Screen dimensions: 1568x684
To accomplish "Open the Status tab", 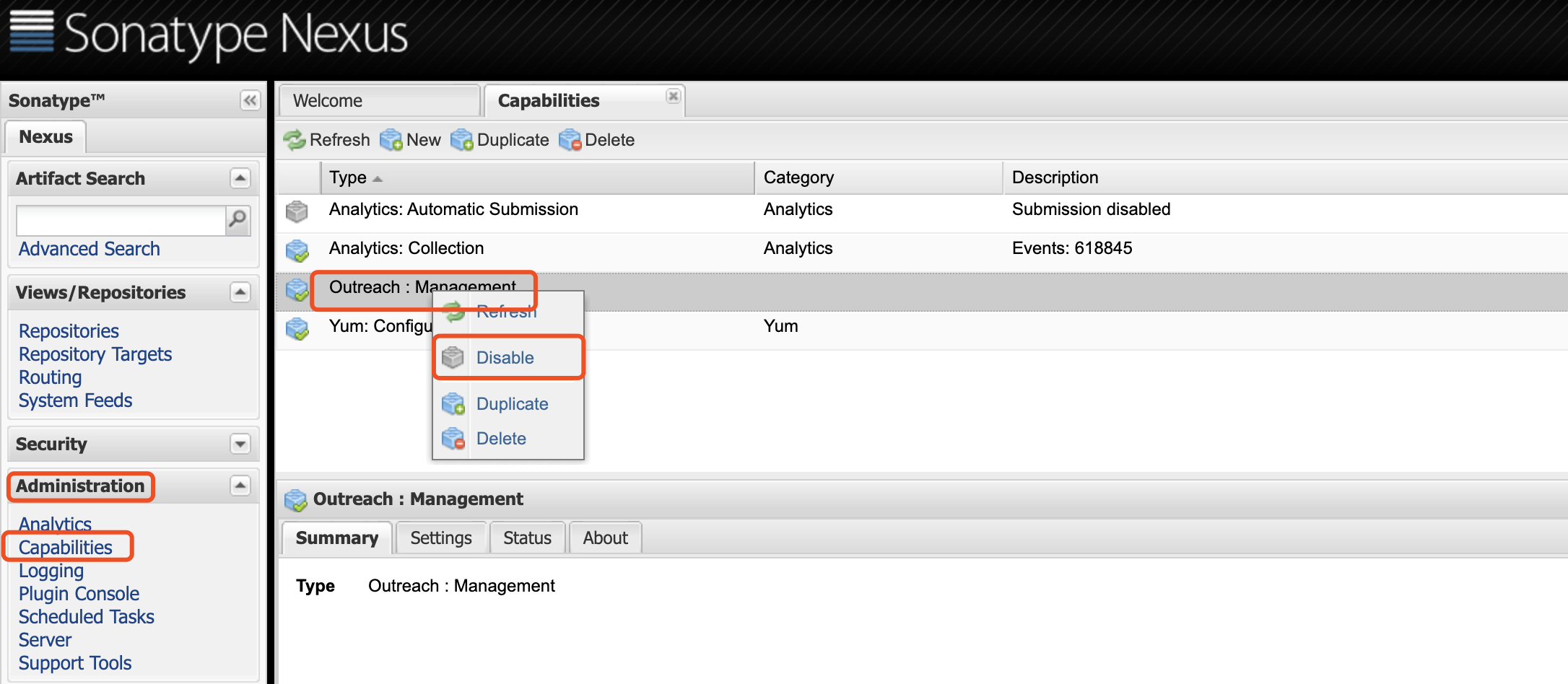I will [527, 538].
